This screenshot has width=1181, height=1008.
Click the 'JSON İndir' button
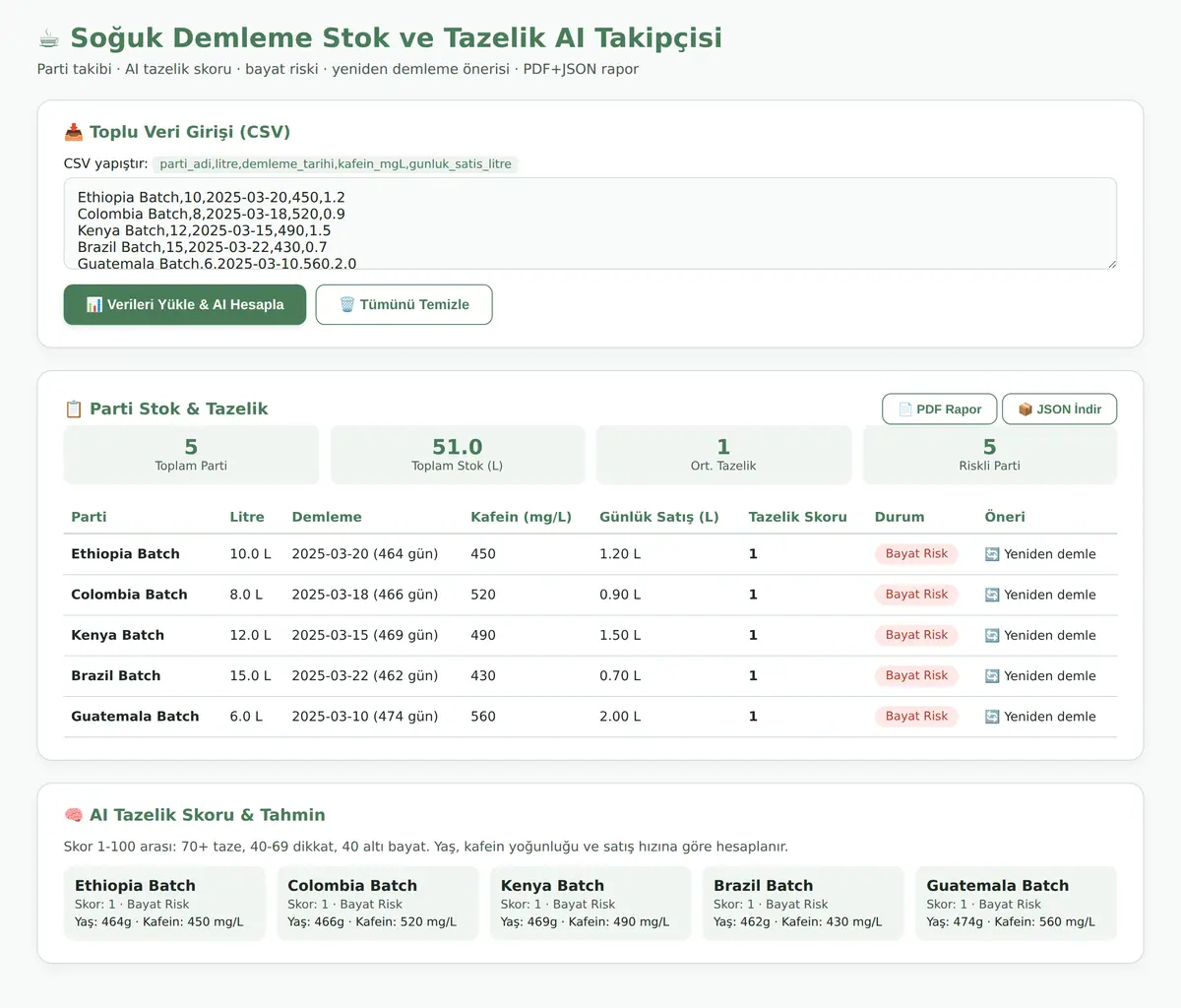click(x=1059, y=409)
